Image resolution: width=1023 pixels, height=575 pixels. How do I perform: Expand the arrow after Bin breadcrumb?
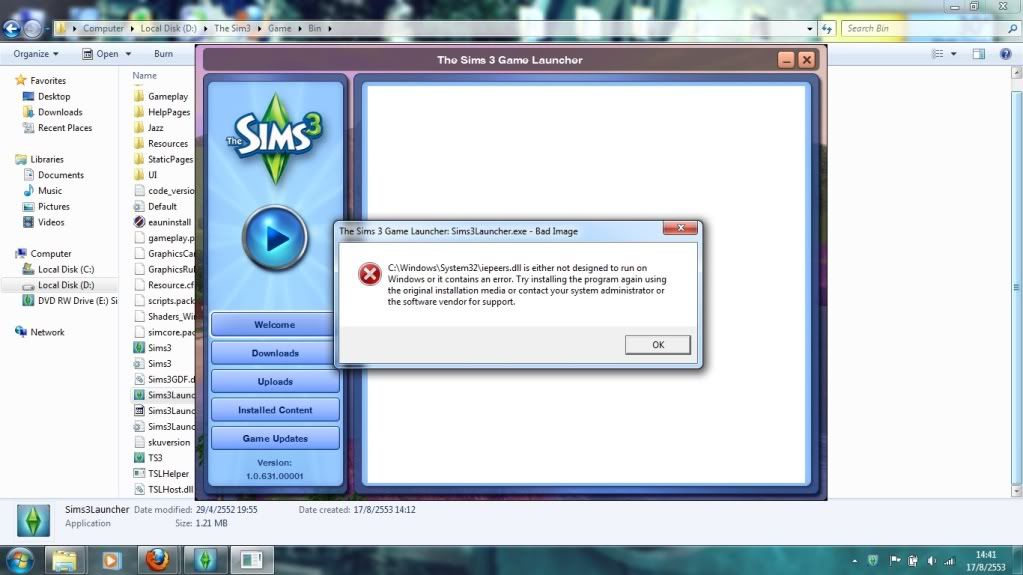pyautogui.click(x=329, y=29)
